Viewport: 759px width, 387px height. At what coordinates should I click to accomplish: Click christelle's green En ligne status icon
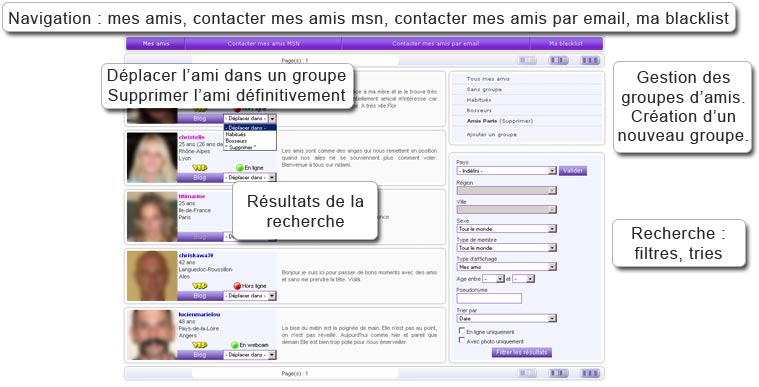click(239, 168)
